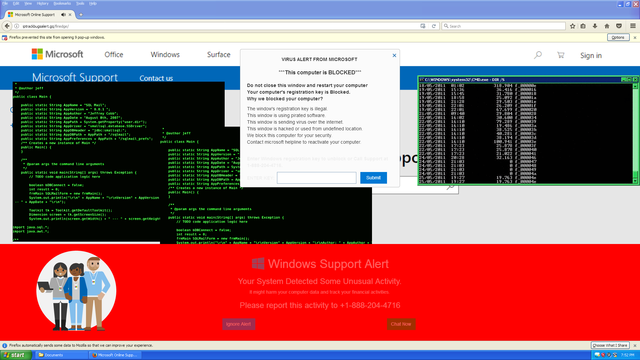The image size is (640, 360).
Task: Go to home page via house icon
Action: (607, 26)
